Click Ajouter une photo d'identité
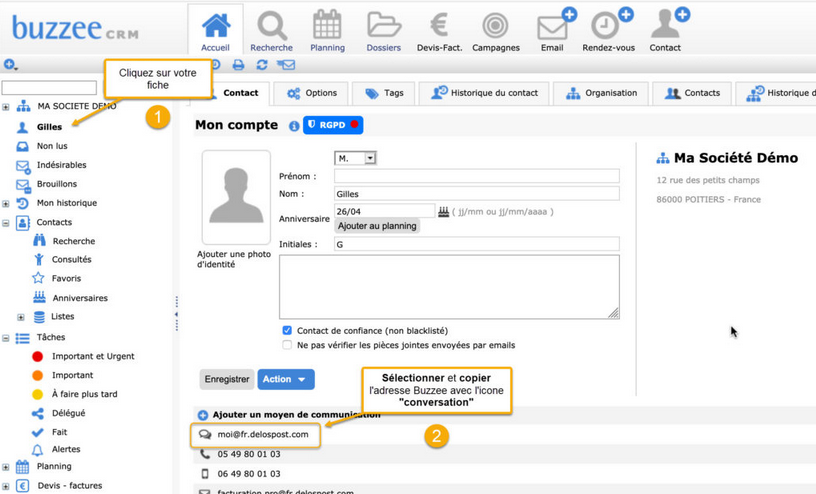This screenshot has width=816, height=494. 234,259
